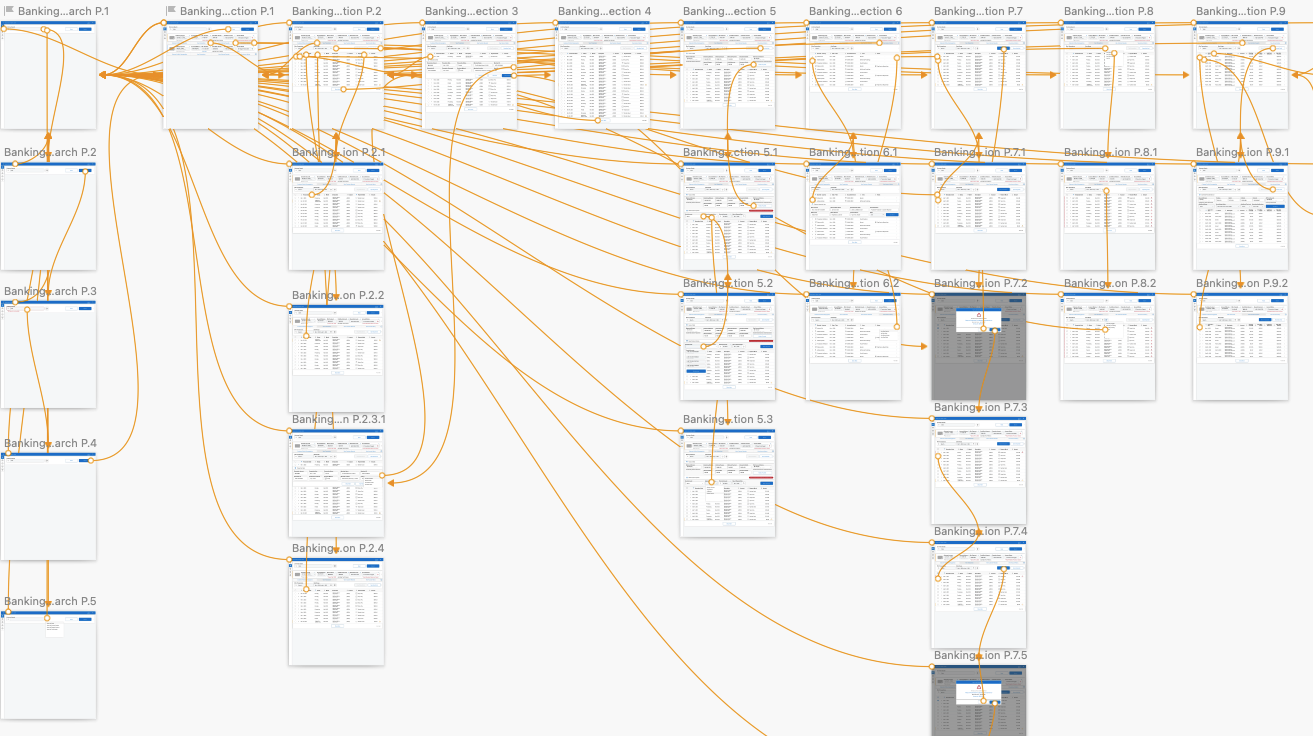Image resolution: width=1313 pixels, height=736 pixels.
Task: Select the Banking...ion P.8.1 artboard thumbnail
Action: [x=1108, y=215]
